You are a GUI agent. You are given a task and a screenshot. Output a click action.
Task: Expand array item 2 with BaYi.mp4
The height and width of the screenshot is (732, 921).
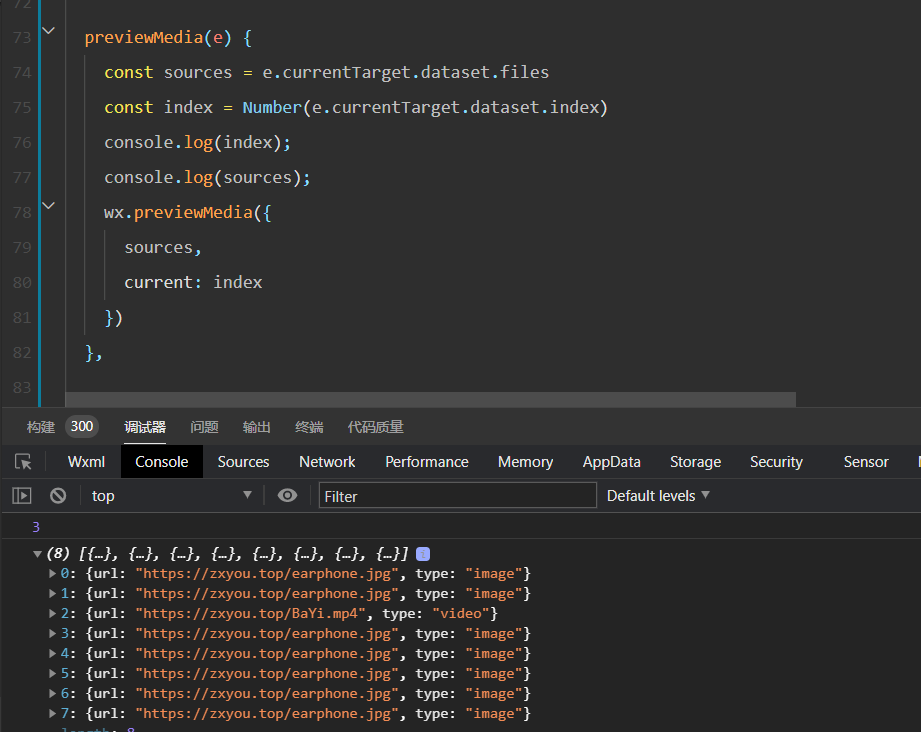pyautogui.click(x=52, y=613)
